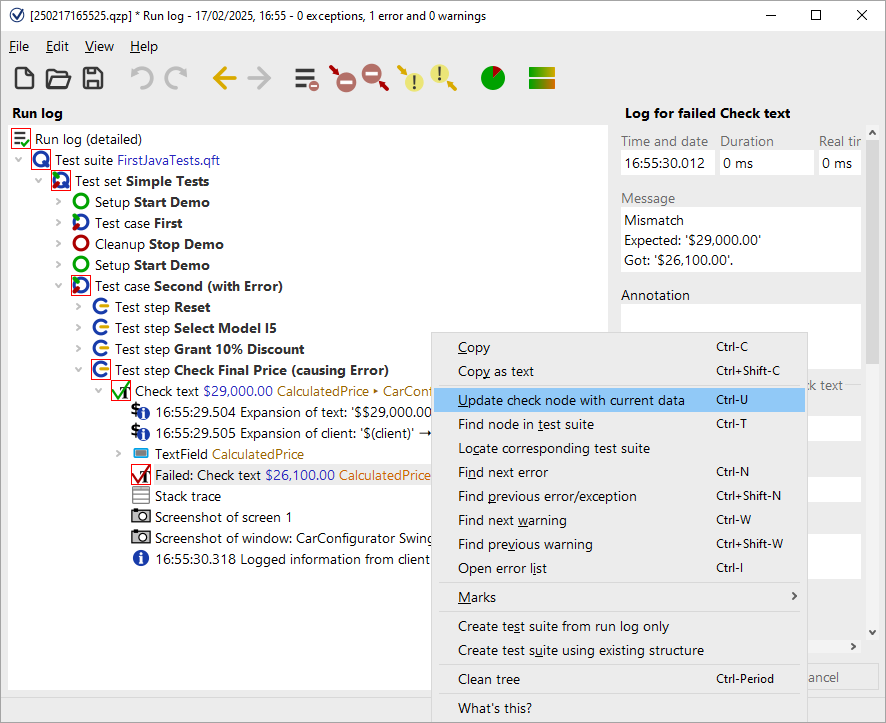Find previous error toolbar icon

click(x=375, y=77)
